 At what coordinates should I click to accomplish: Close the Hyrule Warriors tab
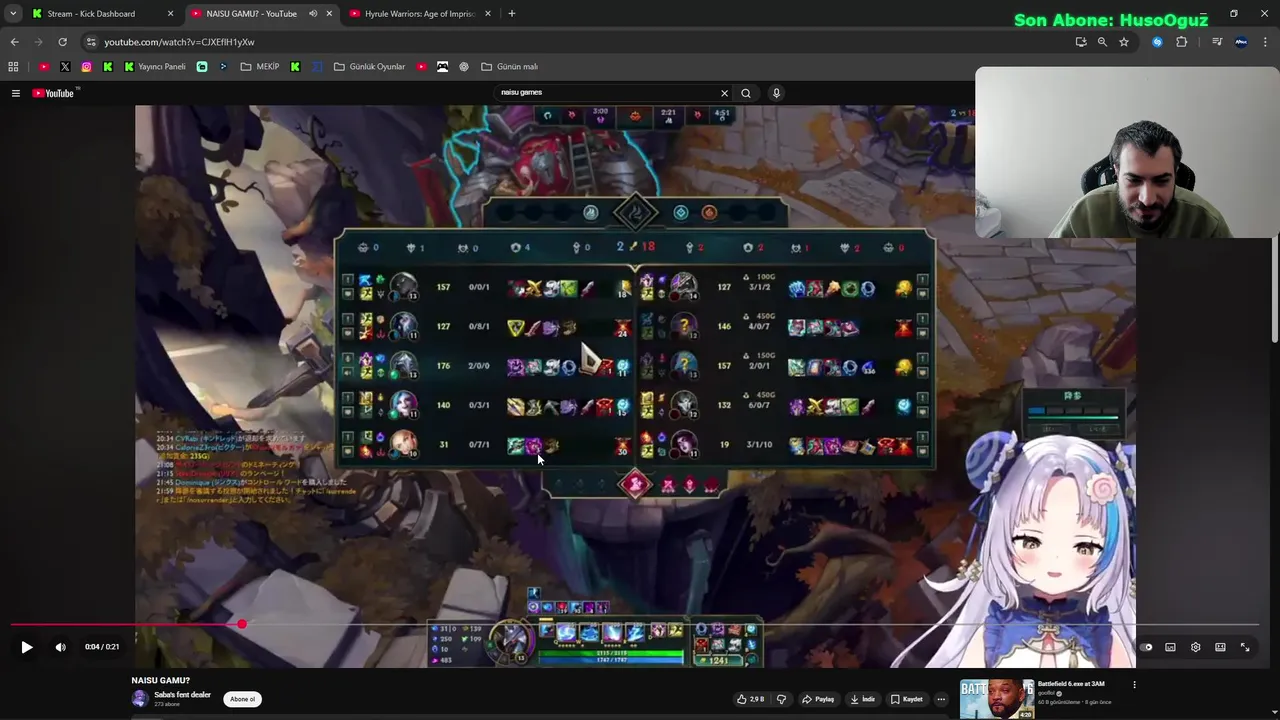[488, 14]
